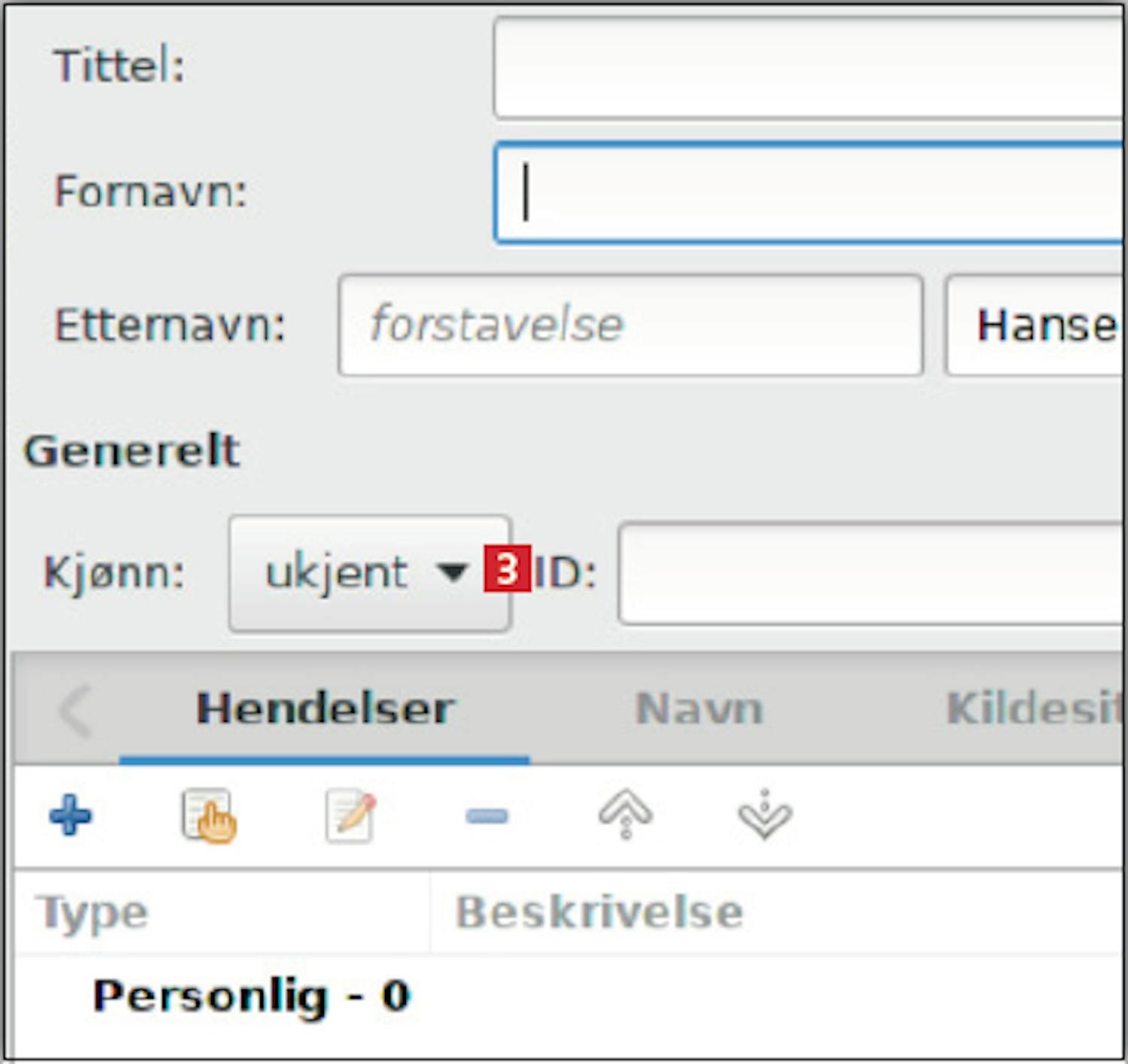Click the red number 3 marker
1128x1064 pixels.
pos(508,569)
